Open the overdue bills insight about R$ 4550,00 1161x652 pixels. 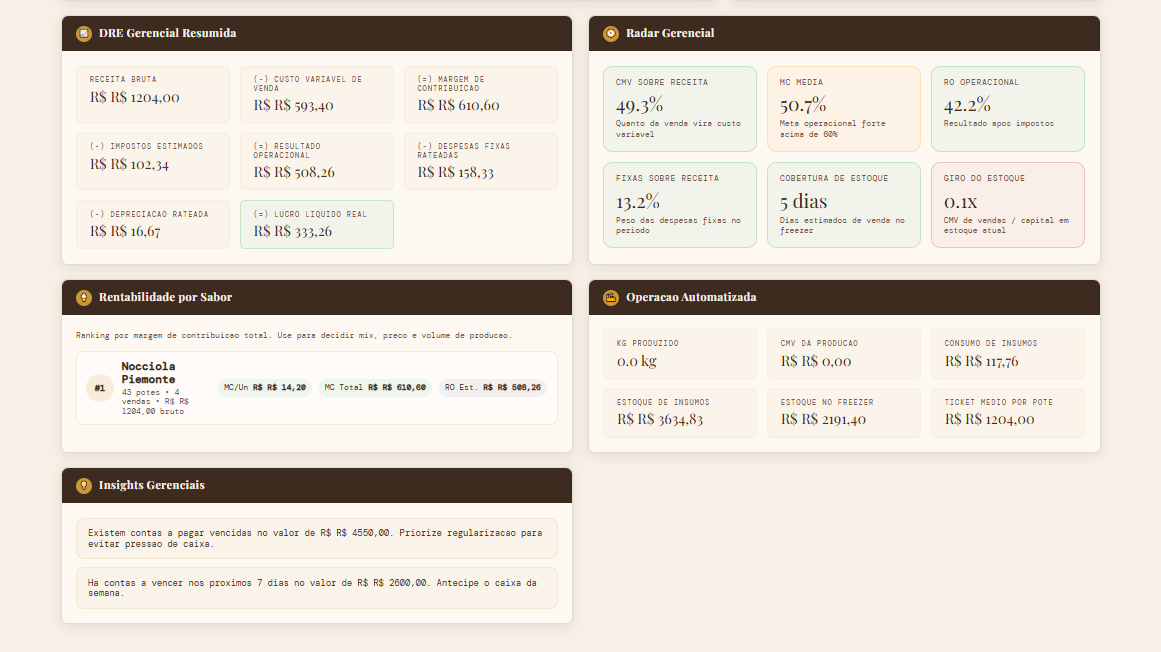(317, 538)
